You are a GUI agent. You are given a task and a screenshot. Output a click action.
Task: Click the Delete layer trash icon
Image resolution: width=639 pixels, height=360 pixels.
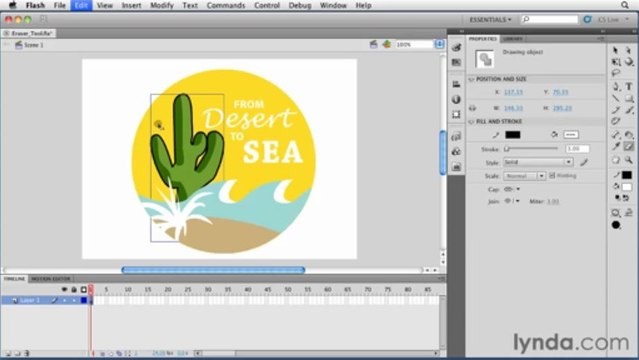(27, 353)
